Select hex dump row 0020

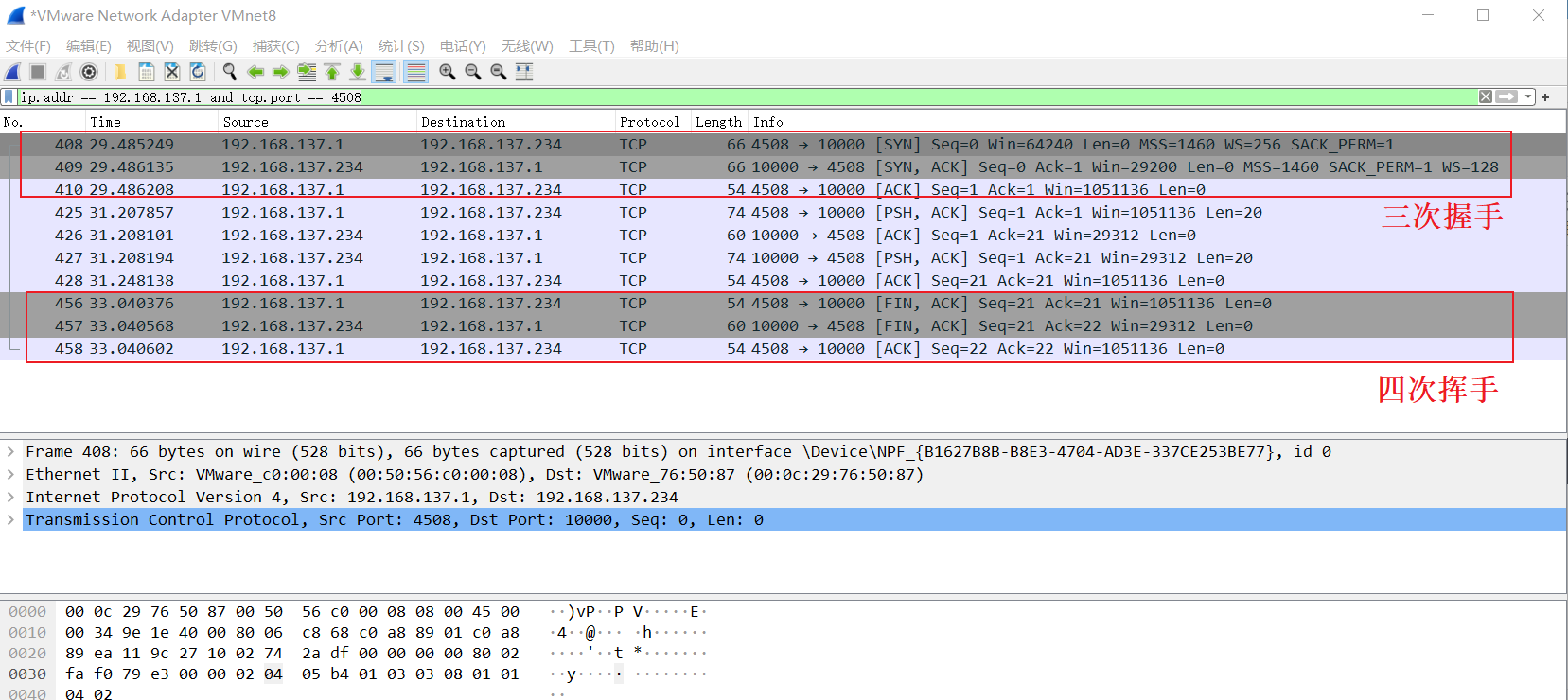coord(358,654)
